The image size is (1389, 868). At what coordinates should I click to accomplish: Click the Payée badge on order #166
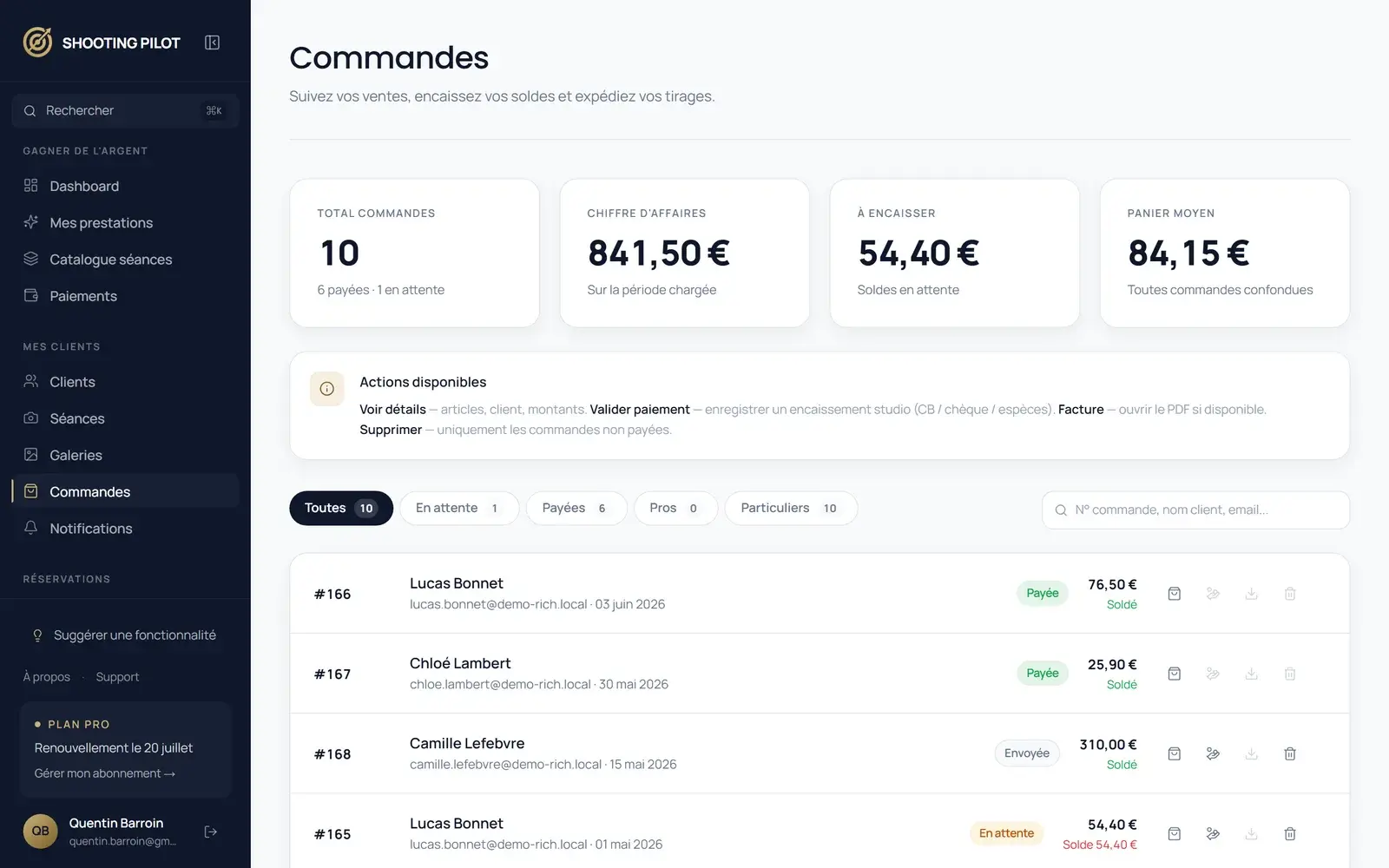1043,594
